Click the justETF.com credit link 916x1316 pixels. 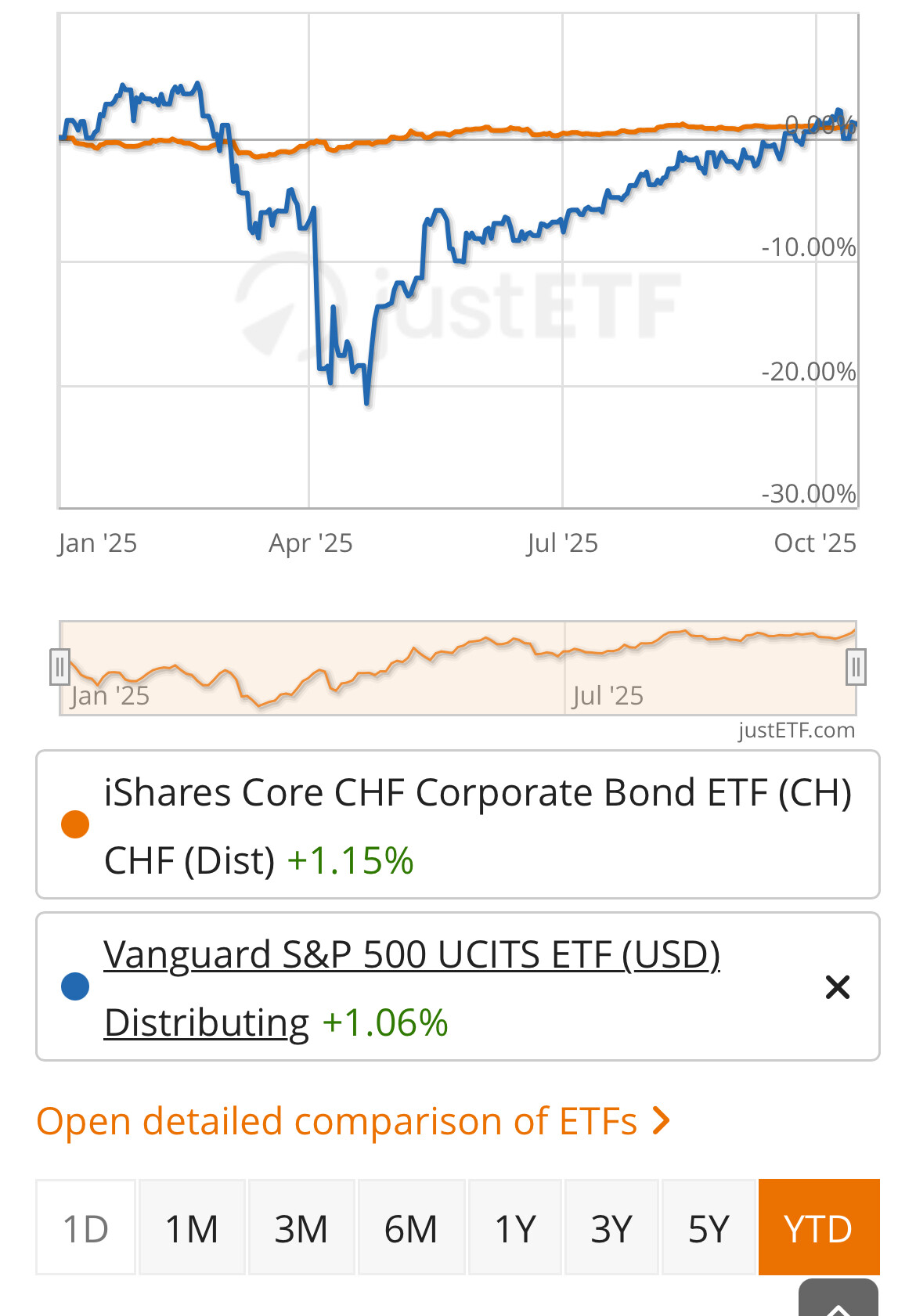tap(796, 730)
